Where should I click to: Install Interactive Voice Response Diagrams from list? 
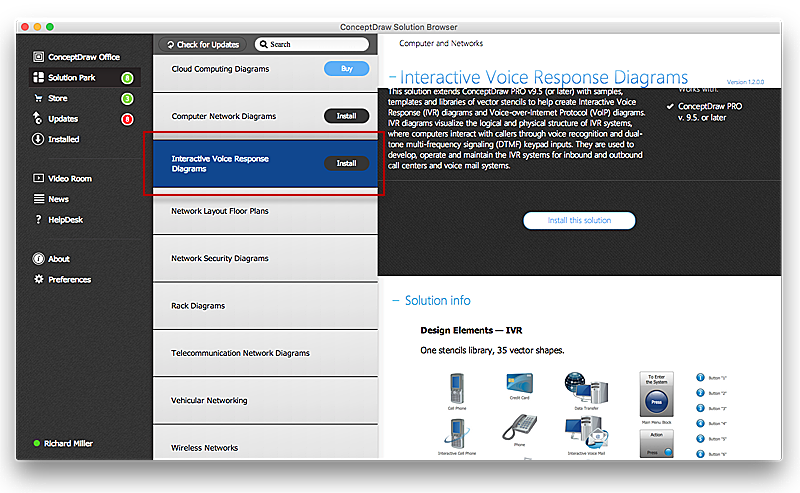pyautogui.click(x=346, y=163)
